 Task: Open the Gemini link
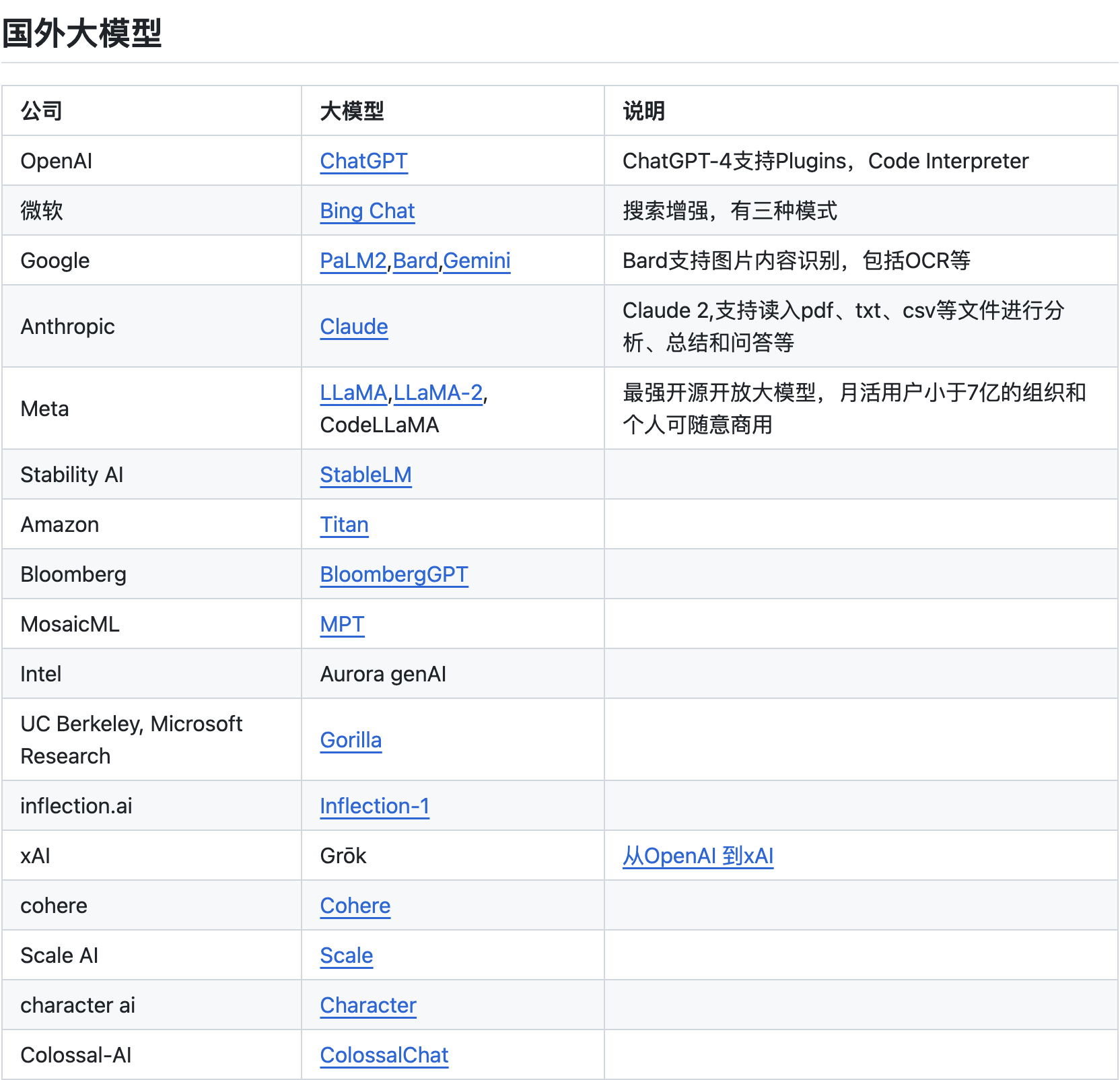point(477,261)
